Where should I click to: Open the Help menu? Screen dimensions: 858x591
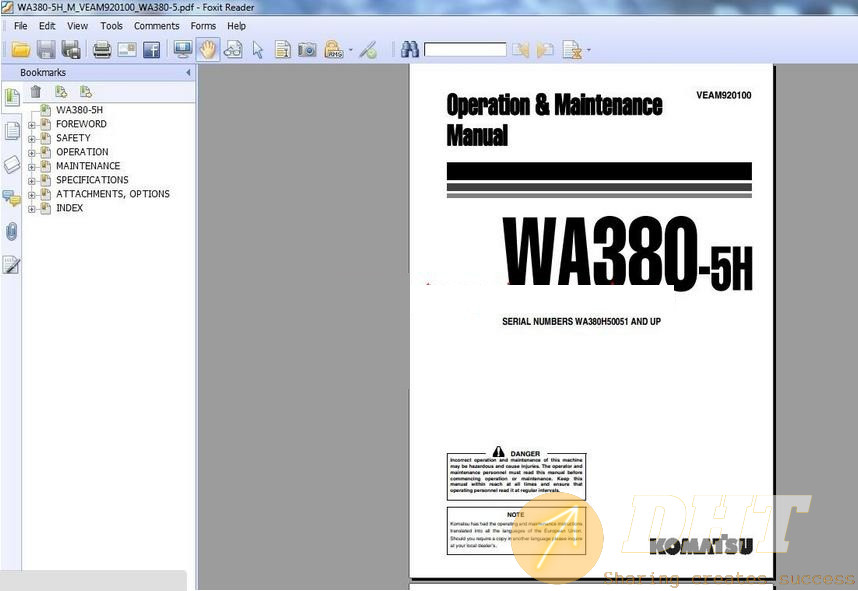pos(236,26)
